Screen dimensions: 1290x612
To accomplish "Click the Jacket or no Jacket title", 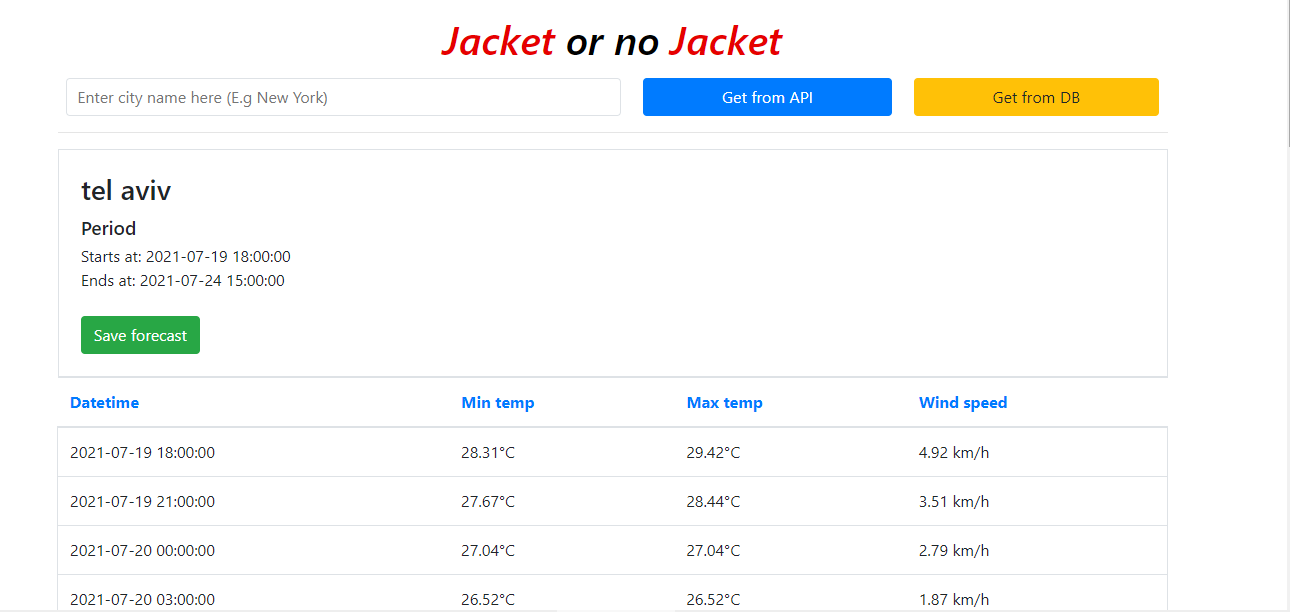I will (x=612, y=42).
